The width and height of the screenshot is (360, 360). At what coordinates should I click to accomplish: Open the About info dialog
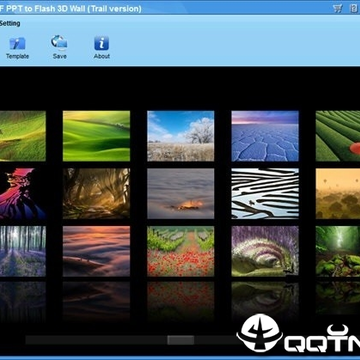(x=102, y=48)
